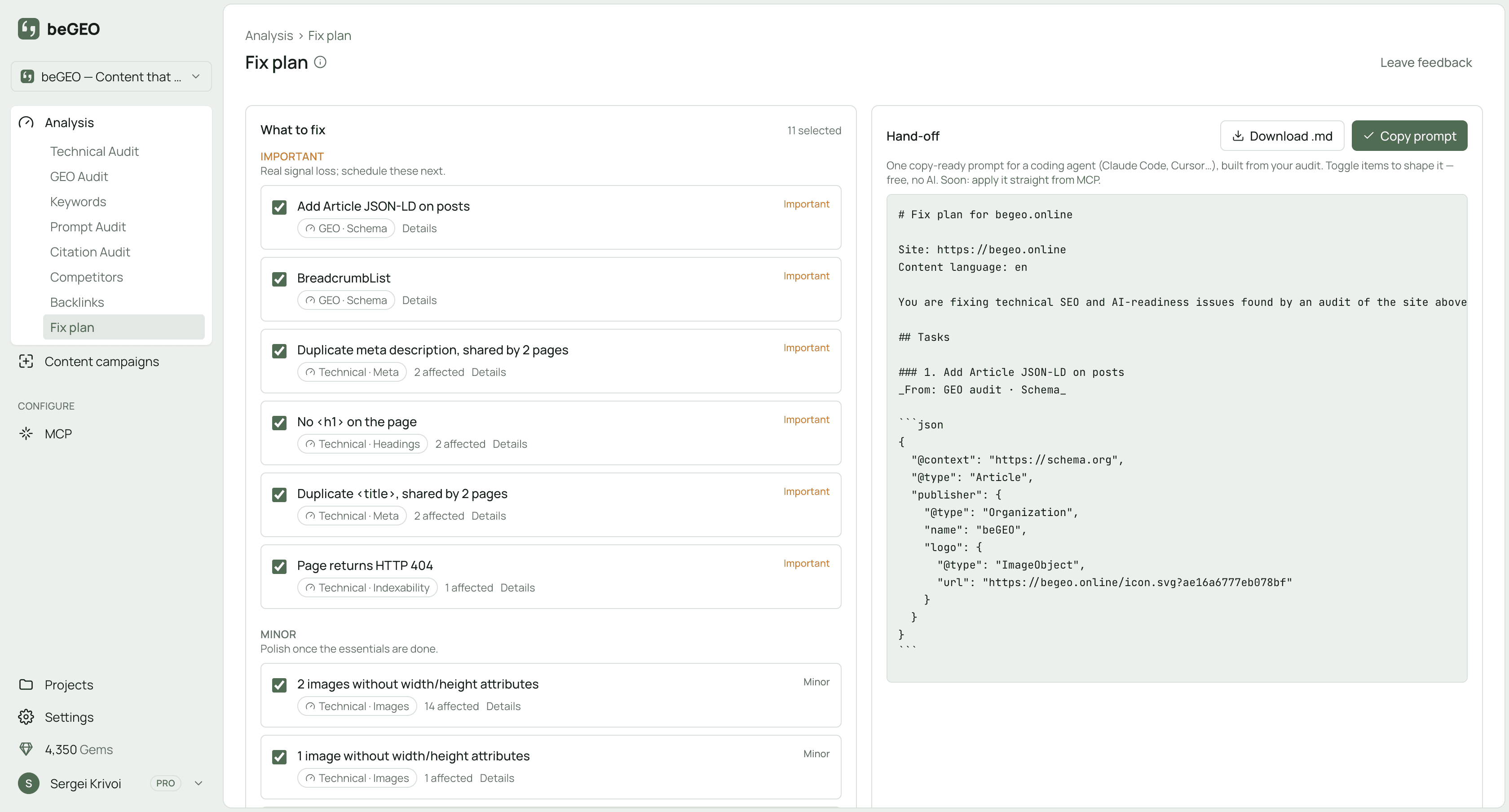Open Details for Add Article JSON-LD
The height and width of the screenshot is (812, 1509).
point(419,229)
